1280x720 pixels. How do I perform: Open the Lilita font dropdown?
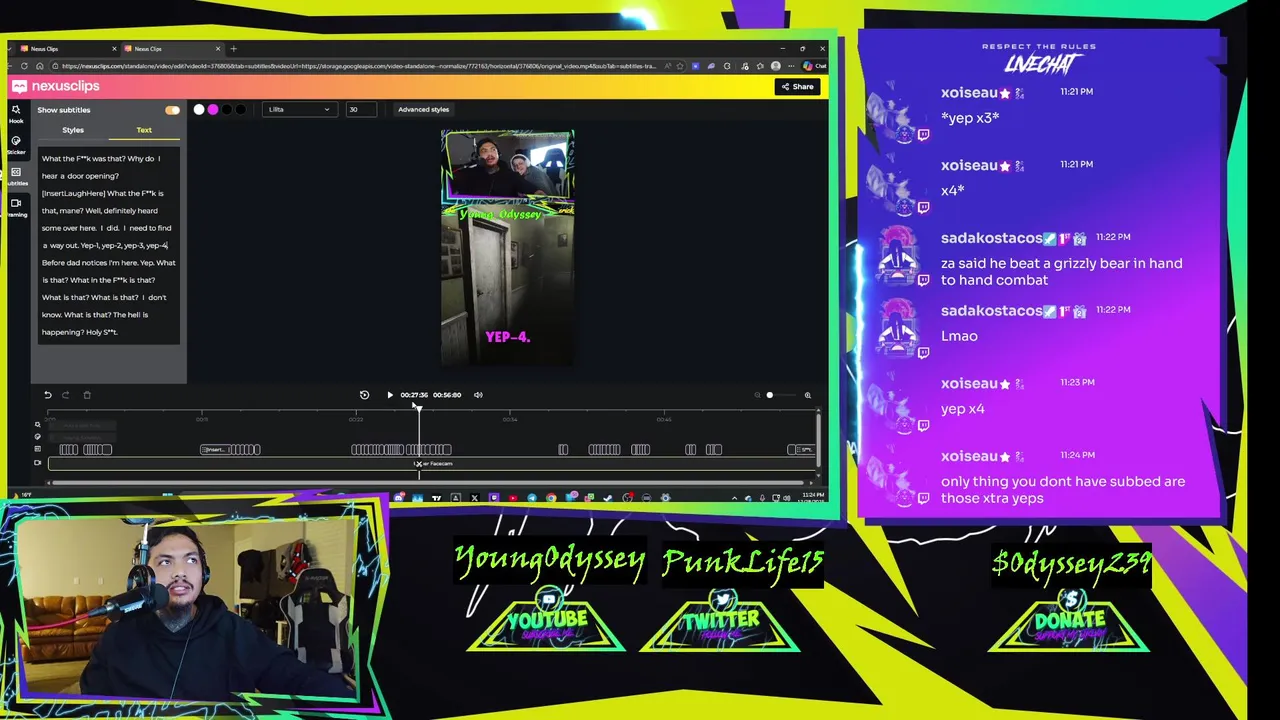point(299,109)
